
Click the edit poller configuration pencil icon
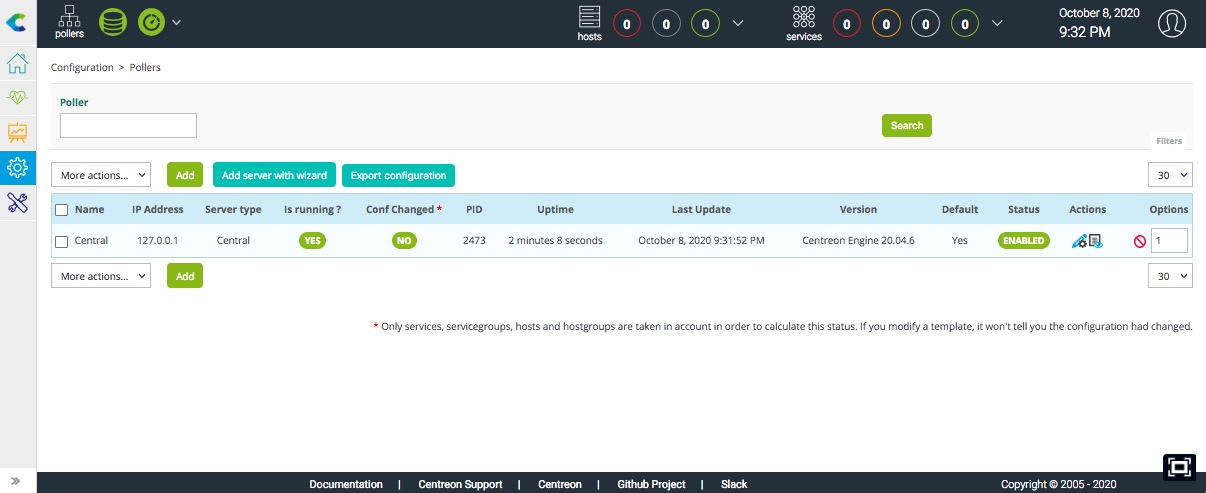pos(1079,241)
